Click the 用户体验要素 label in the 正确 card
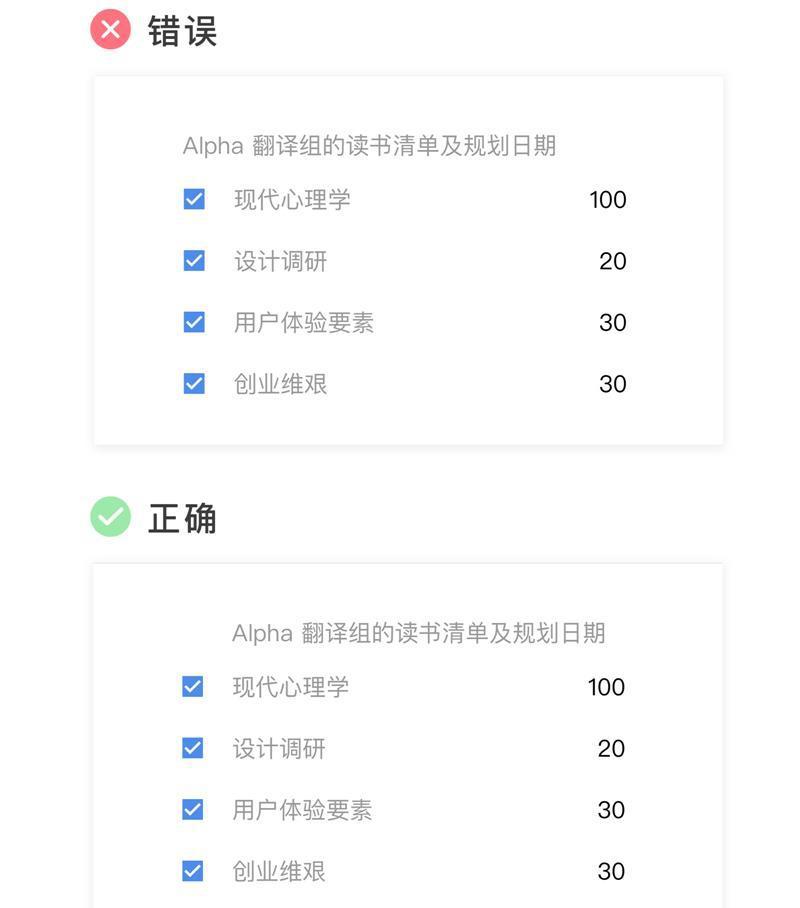This screenshot has height=908, width=800. point(302,810)
